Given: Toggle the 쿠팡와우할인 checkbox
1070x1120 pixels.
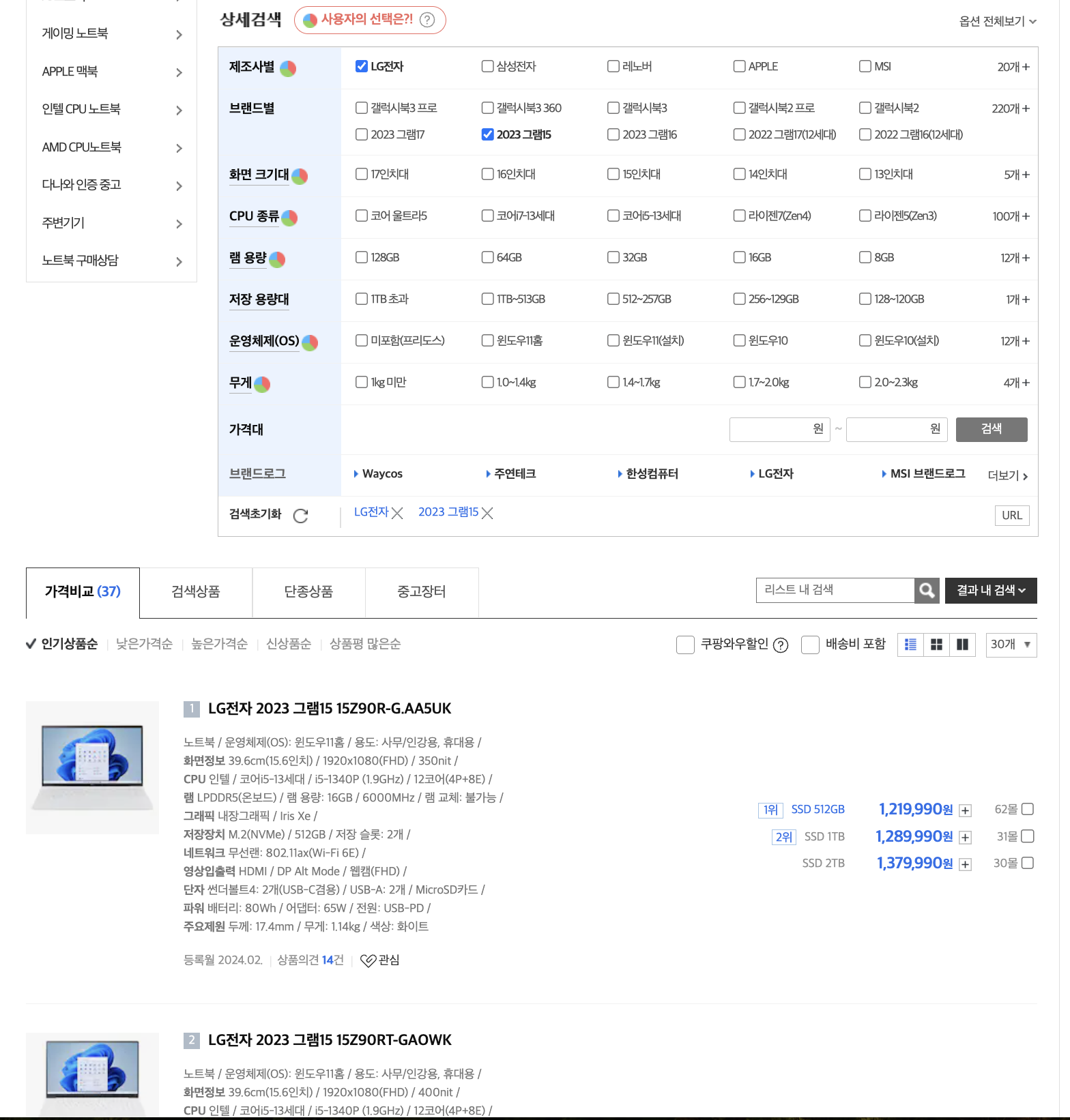Looking at the screenshot, I should click(685, 645).
